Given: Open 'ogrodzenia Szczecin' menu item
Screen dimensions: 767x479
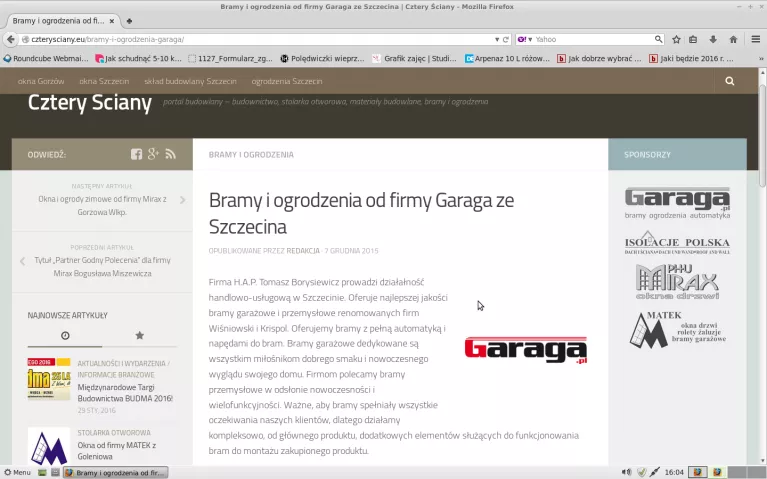Looking at the screenshot, I should point(287,81).
